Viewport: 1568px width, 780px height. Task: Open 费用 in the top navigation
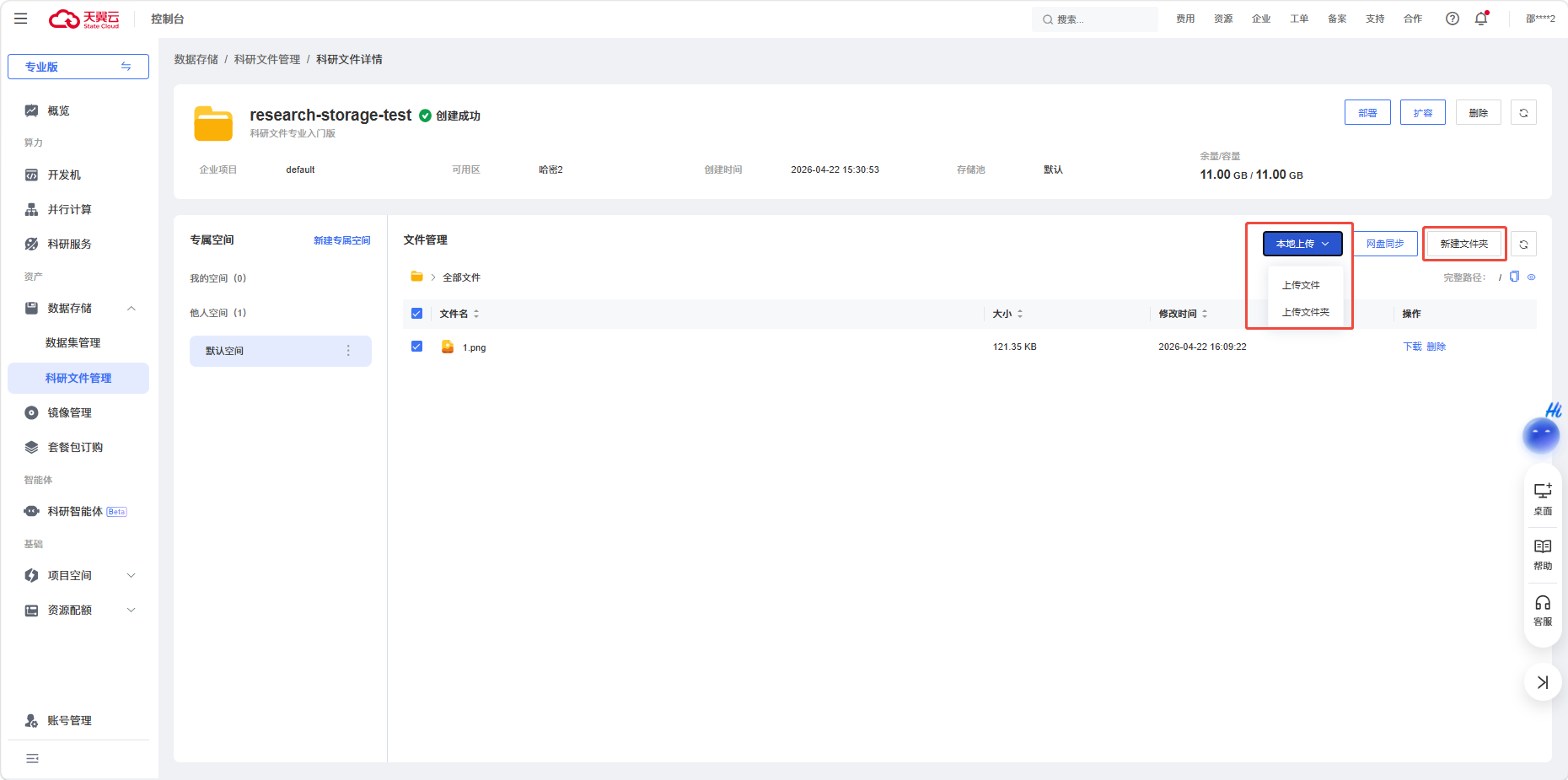(1185, 19)
